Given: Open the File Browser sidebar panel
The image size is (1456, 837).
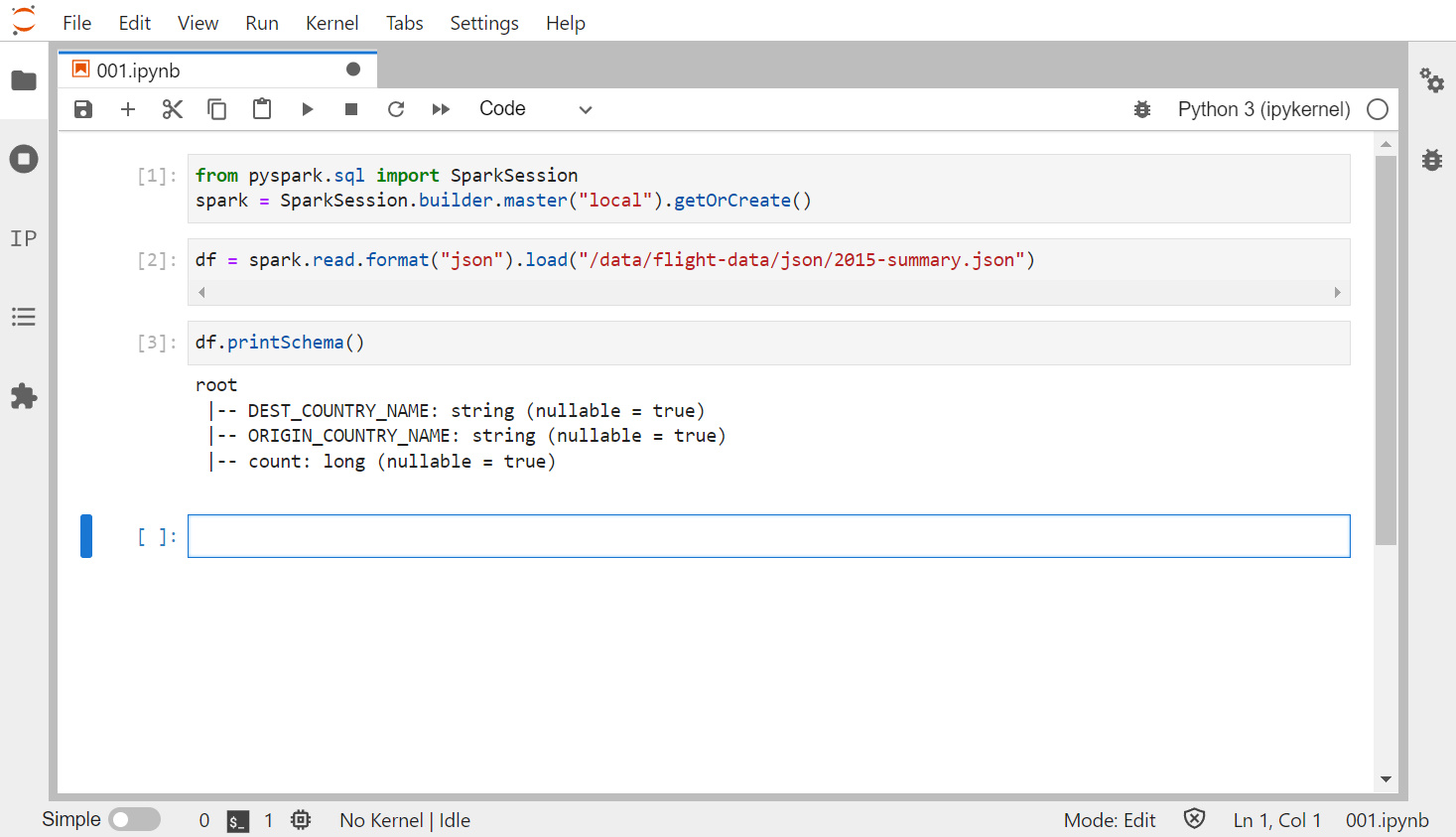Looking at the screenshot, I should coord(24,80).
